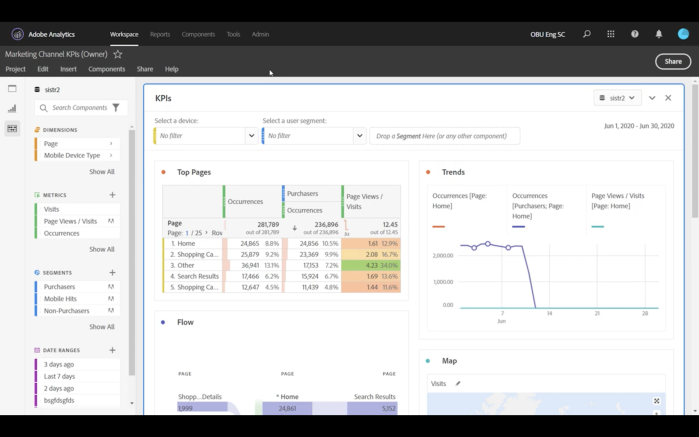
Task: Favorite the project with the star icon
Action: point(118,54)
